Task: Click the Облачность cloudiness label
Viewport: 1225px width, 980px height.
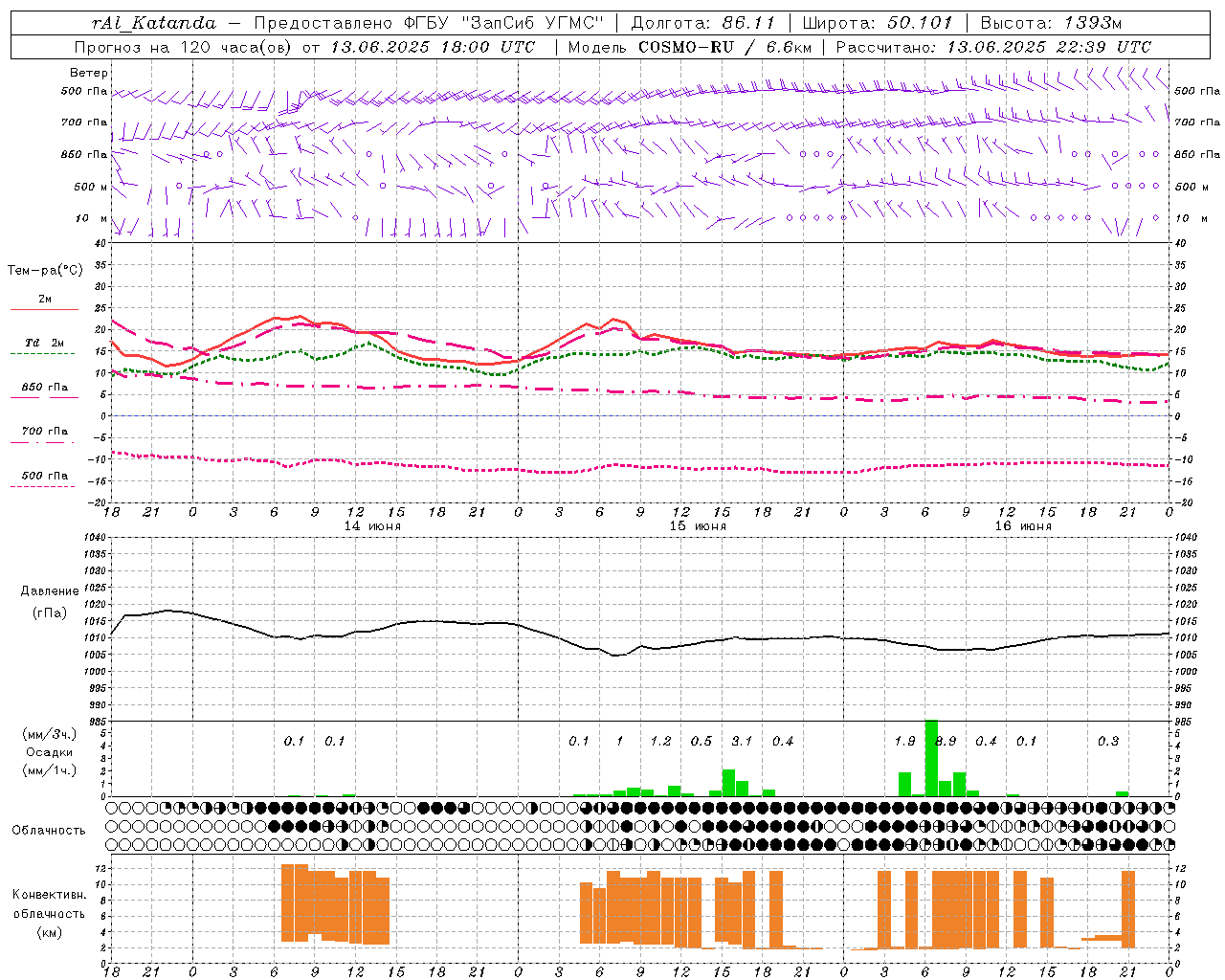Action: tap(49, 830)
